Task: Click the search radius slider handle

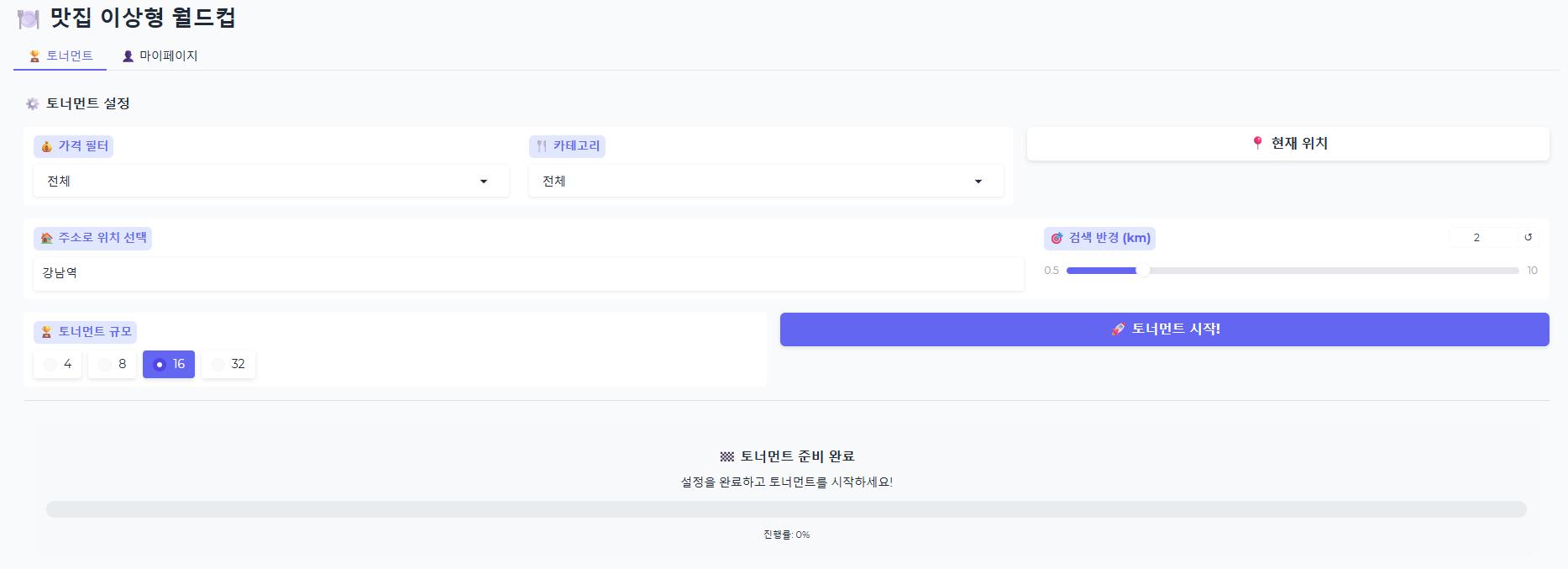Action: 1142,271
